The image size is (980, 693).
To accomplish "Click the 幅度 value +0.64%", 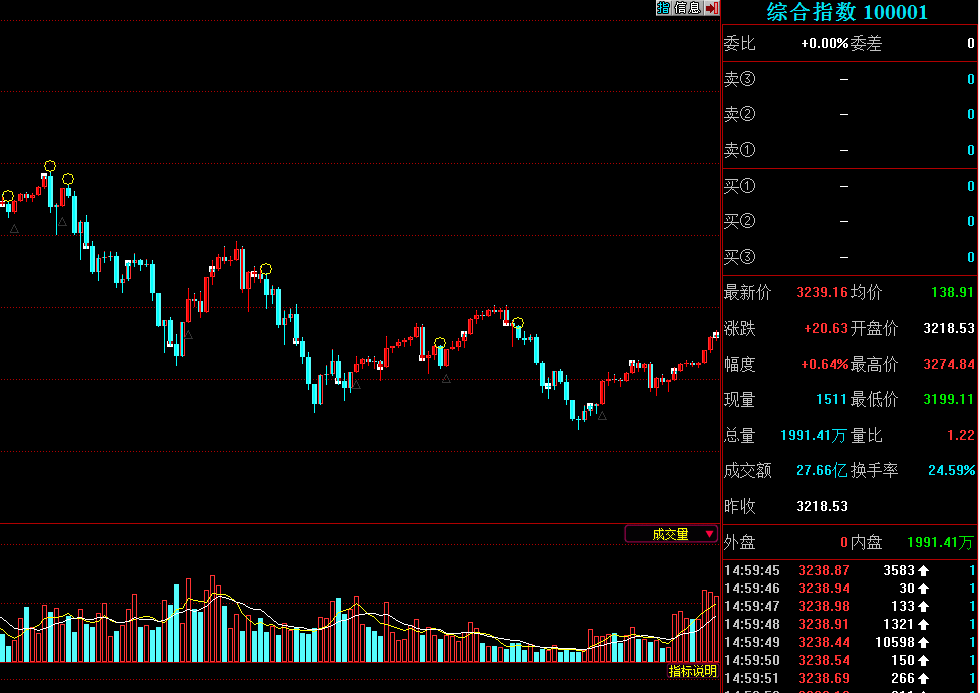I will pos(825,364).
